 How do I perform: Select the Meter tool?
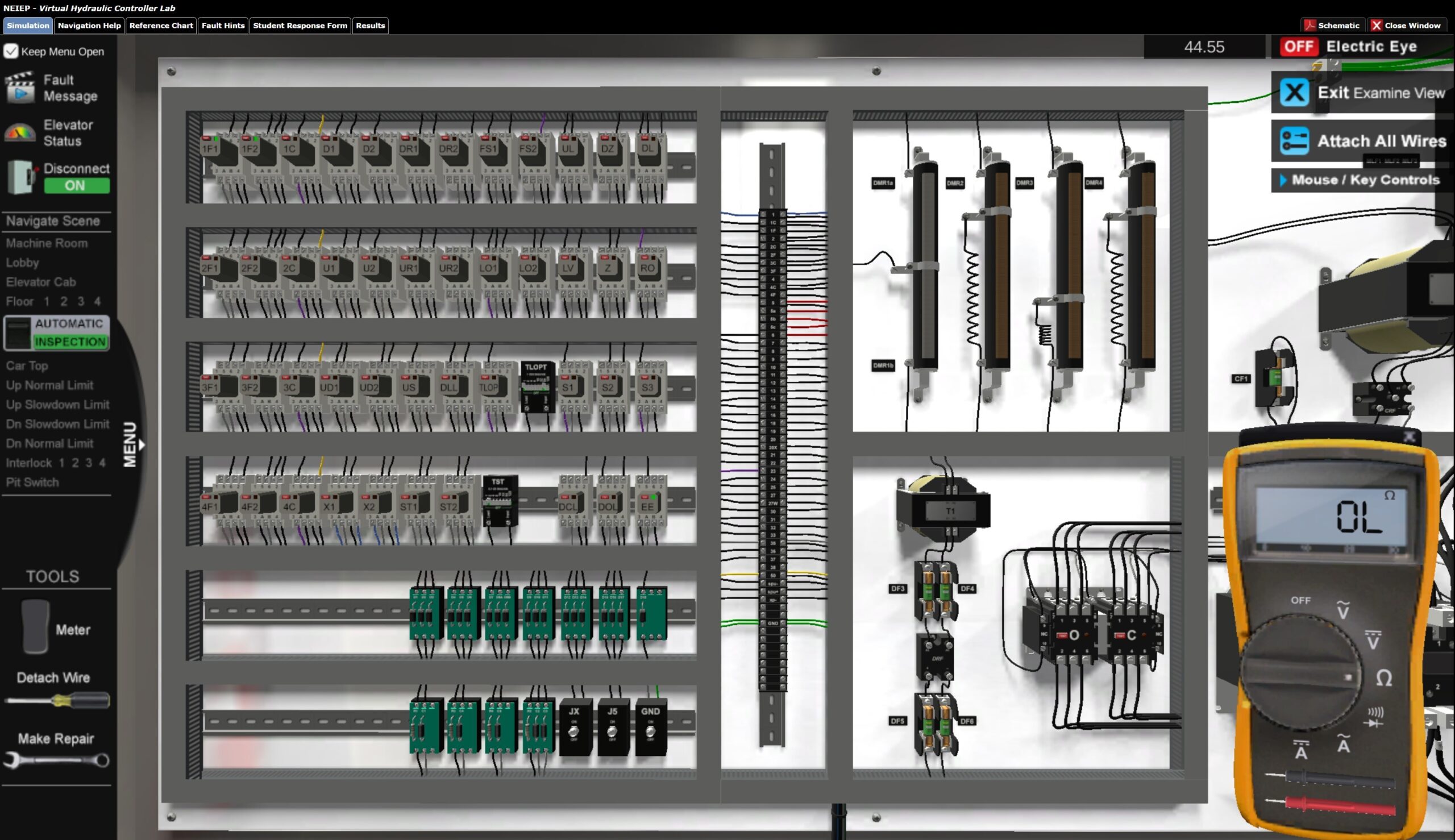(35, 626)
